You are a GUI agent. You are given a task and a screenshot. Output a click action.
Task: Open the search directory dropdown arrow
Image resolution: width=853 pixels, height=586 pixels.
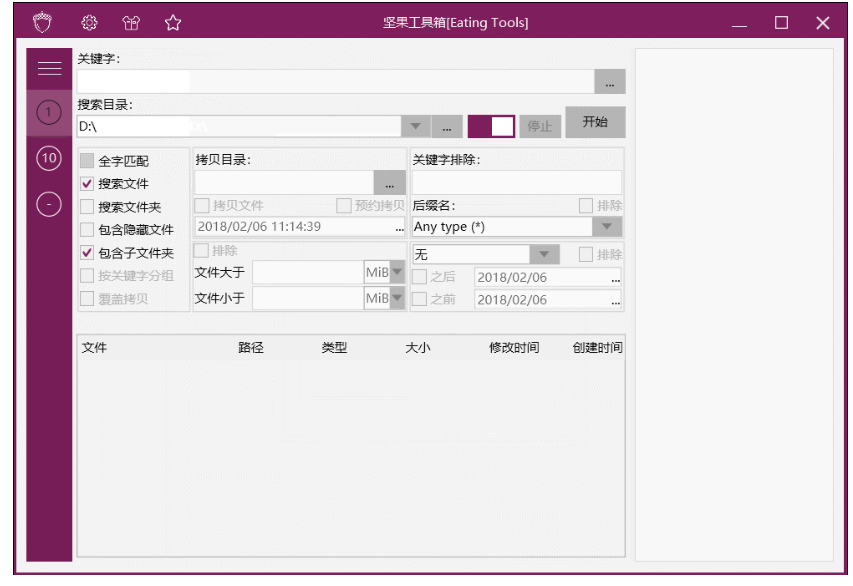click(416, 124)
